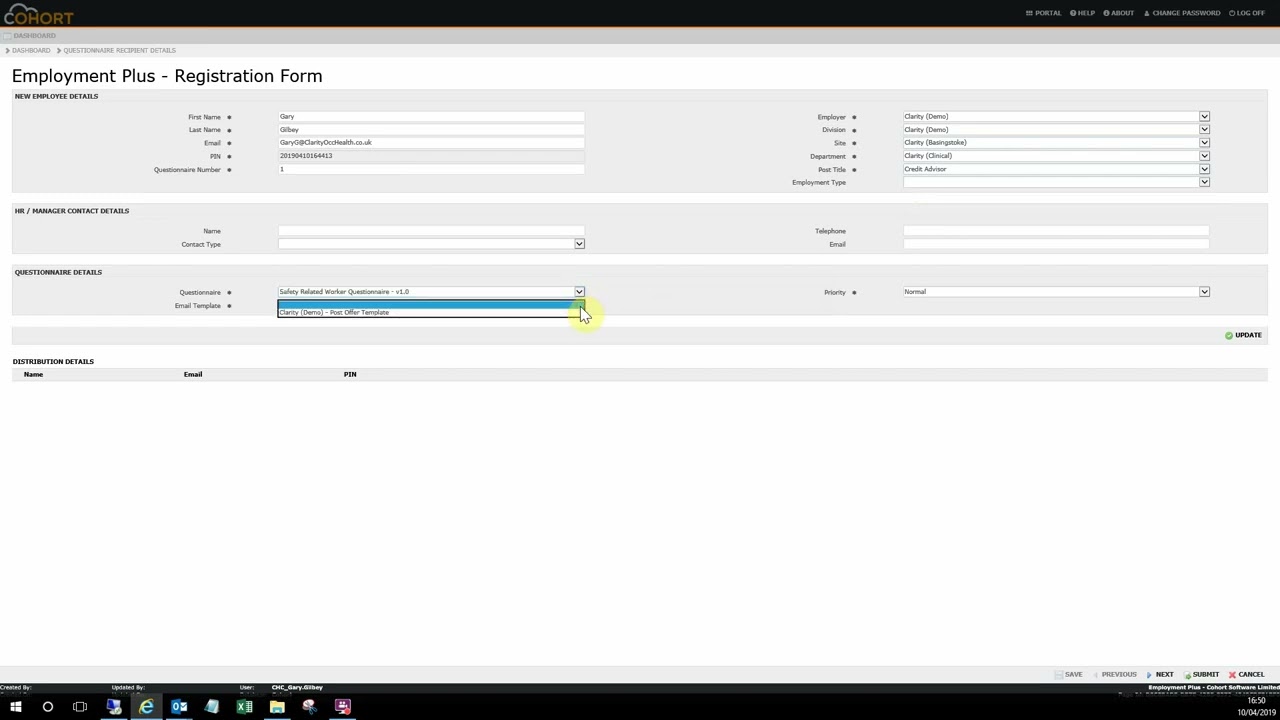Open Excel from the taskbar
The height and width of the screenshot is (720, 1280).
(x=244, y=707)
